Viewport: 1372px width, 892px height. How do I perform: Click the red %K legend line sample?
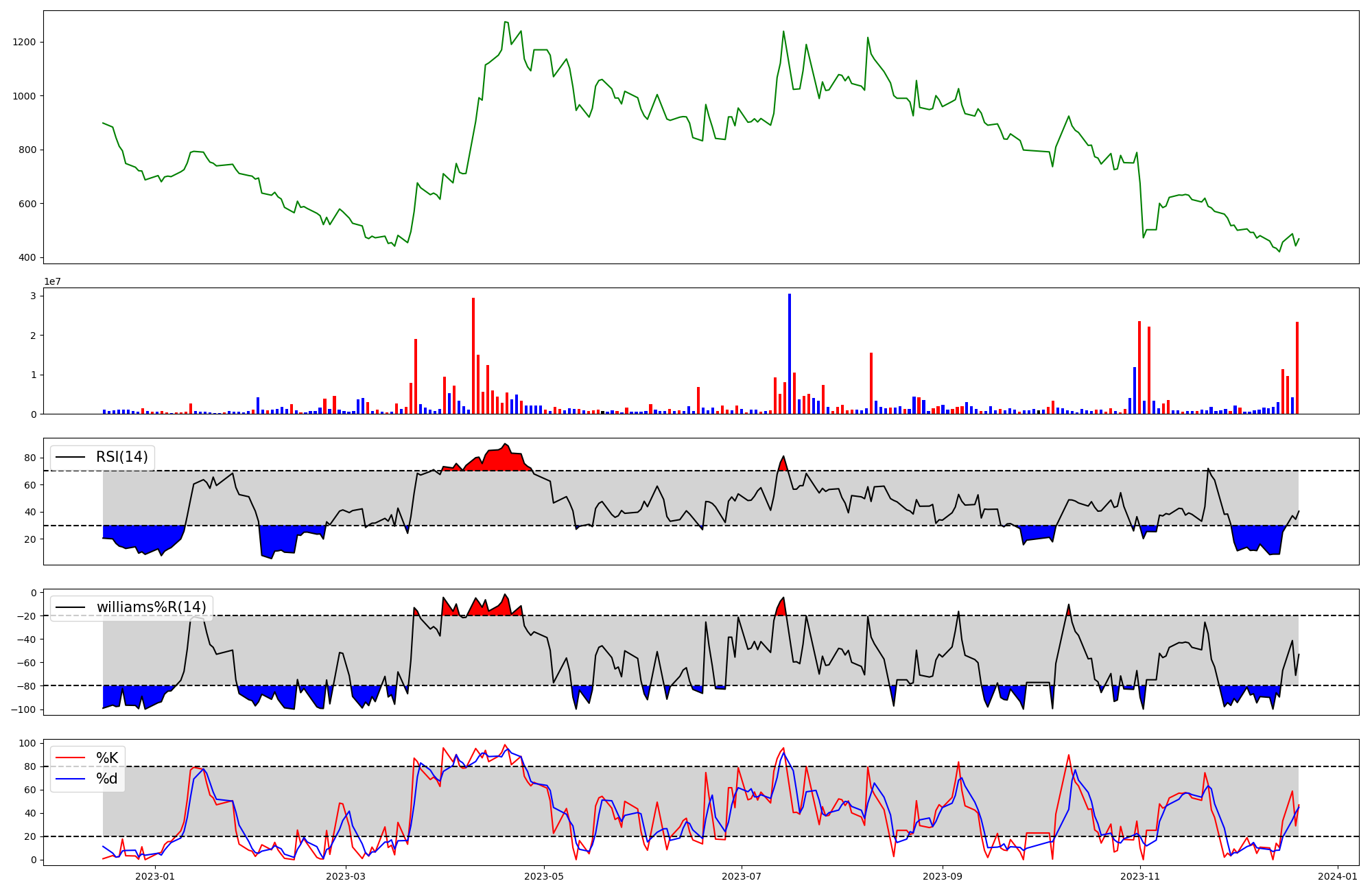(x=71, y=758)
